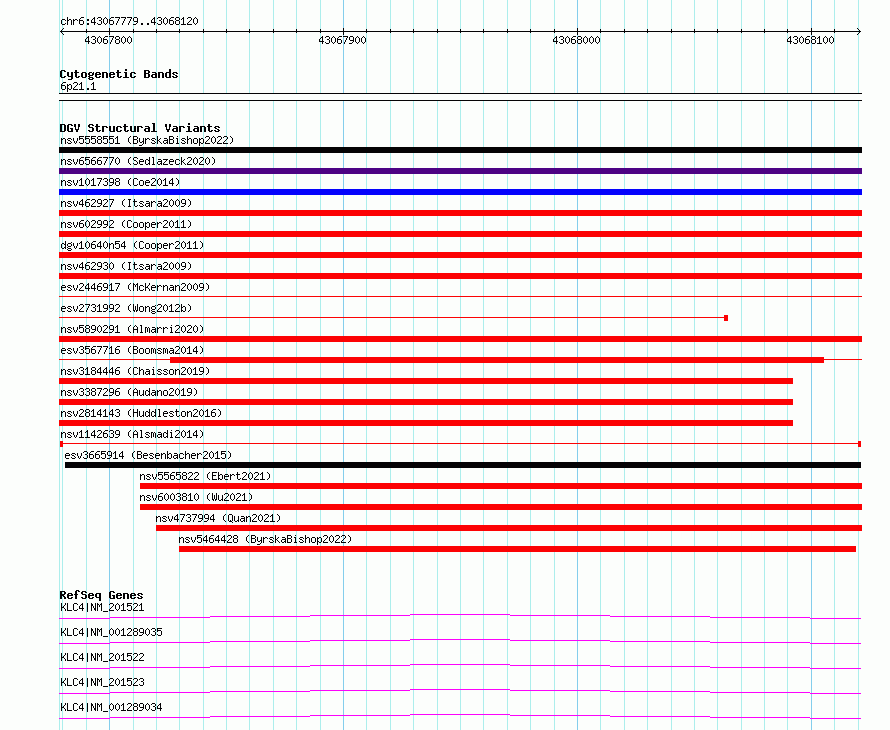The height and width of the screenshot is (730, 890).
Task: Click the red bar under nsv2814143
Action: coord(426,423)
